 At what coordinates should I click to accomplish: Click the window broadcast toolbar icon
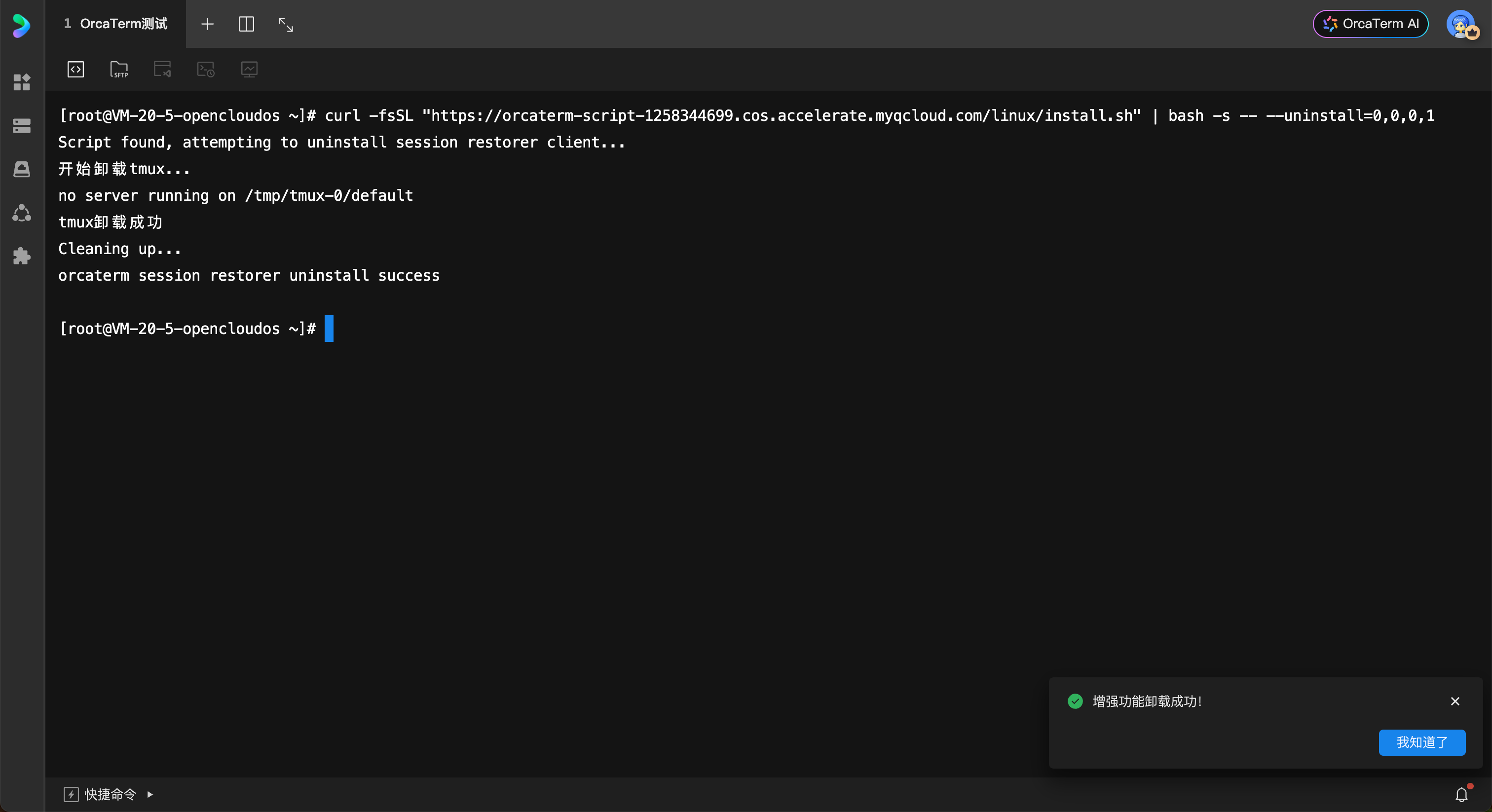click(162, 70)
